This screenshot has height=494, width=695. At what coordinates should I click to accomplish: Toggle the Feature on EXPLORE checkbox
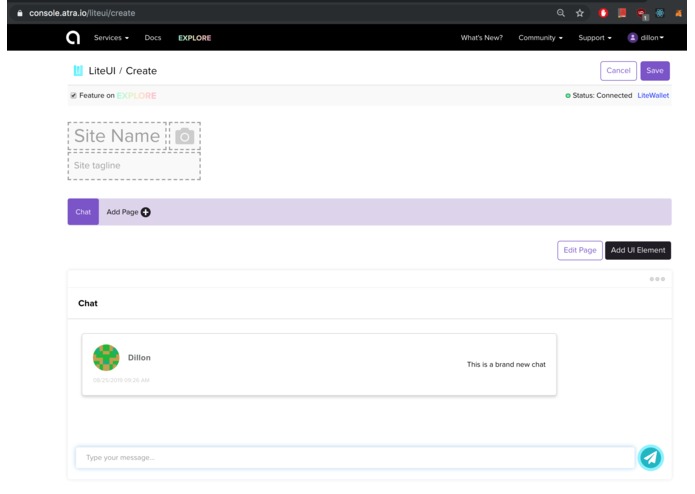pyautogui.click(x=74, y=95)
